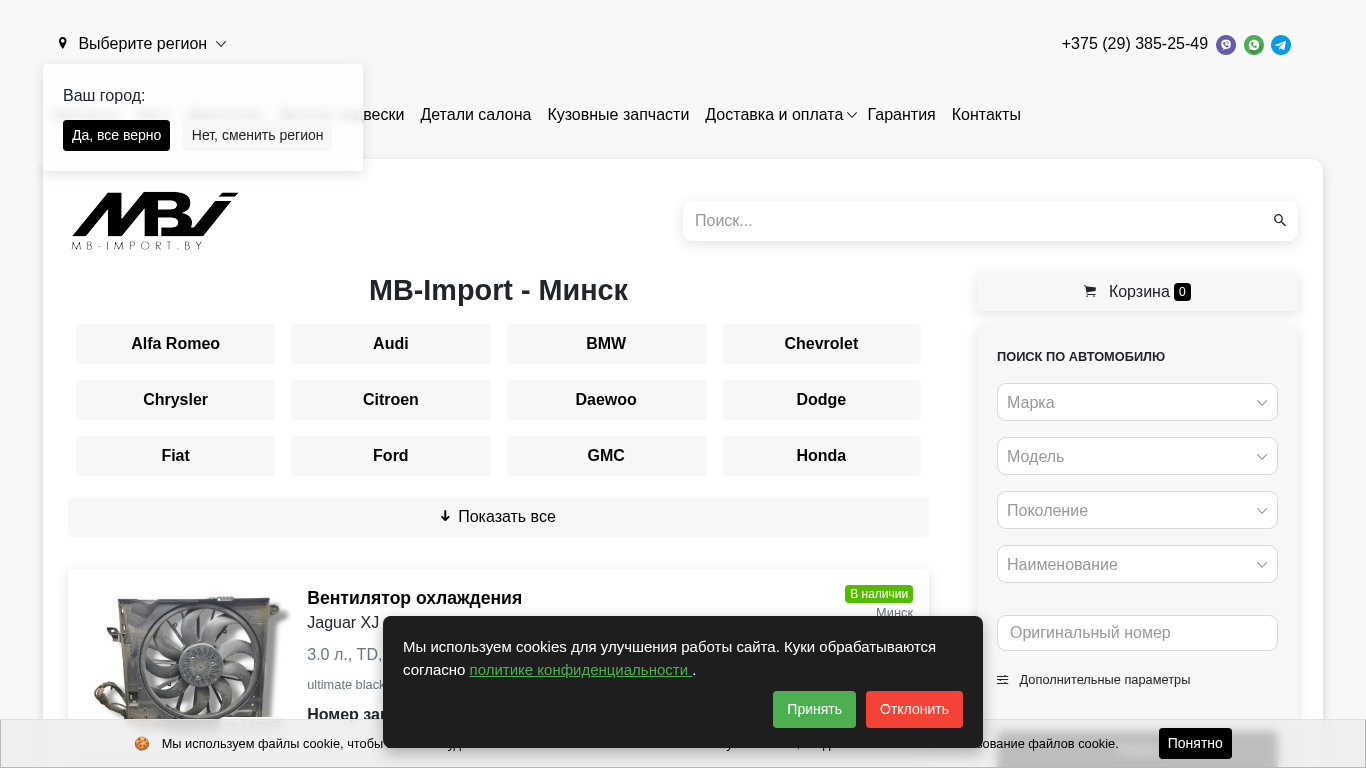Expand the Поколение dropdown
1366x768 pixels.
(x=1137, y=510)
